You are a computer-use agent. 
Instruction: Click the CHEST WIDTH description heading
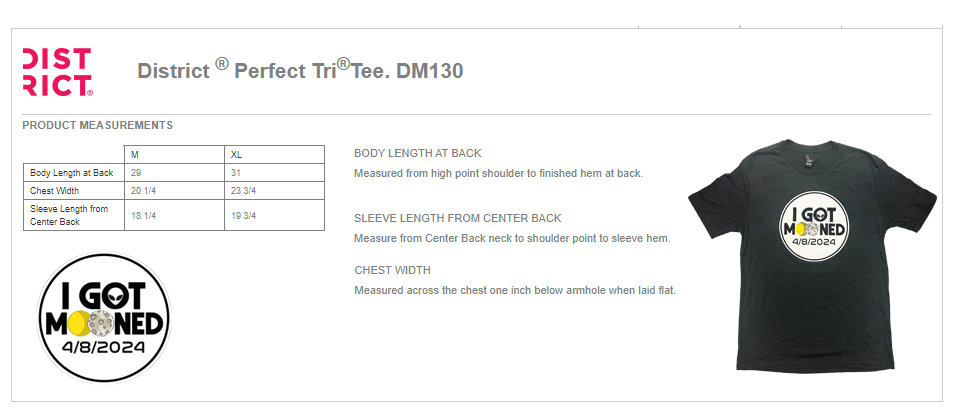point(393,270)
